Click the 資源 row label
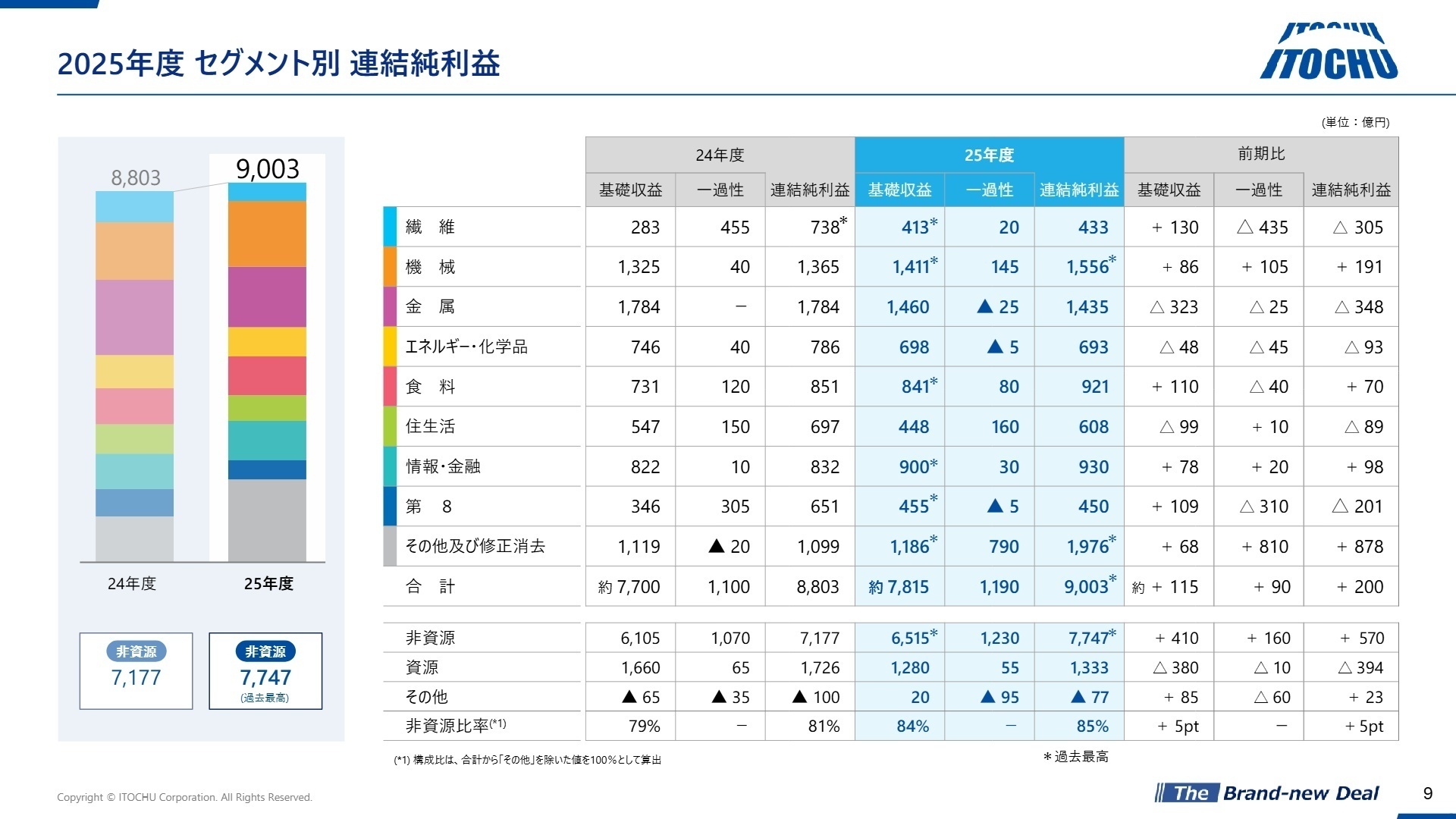Image resolution: width=1456 pixels, height=819 pixels. click(x=422, y=667)
